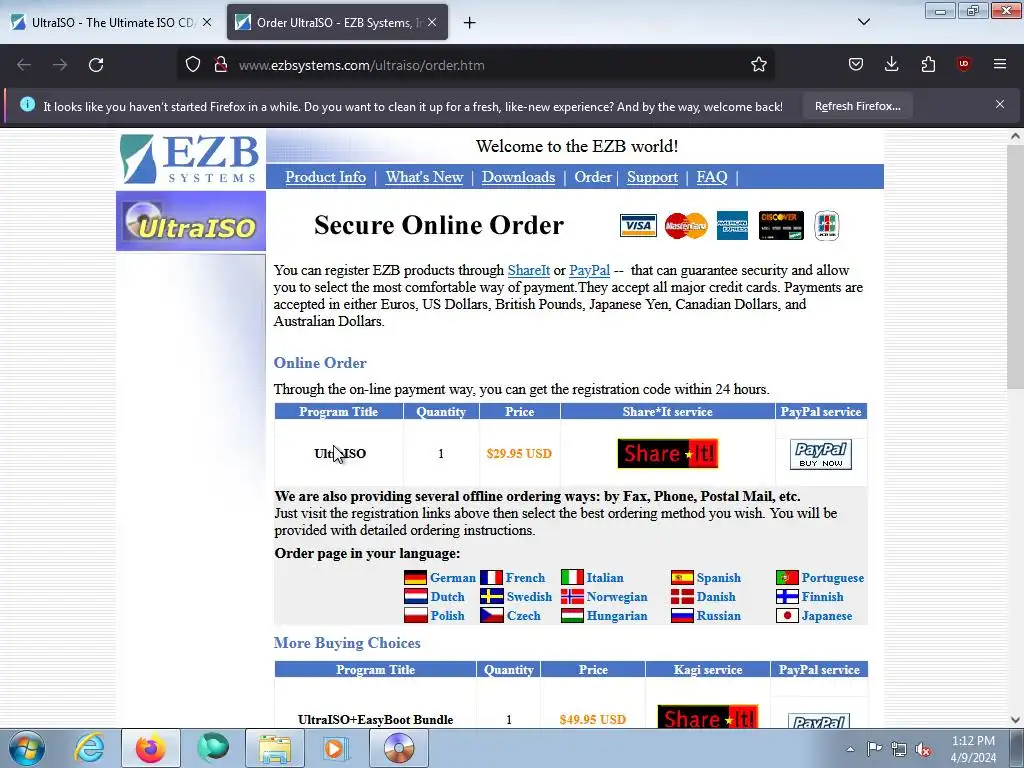1024x768 pixels.
Task: Open the tracking protection shield icon
Action: [193, 65]
